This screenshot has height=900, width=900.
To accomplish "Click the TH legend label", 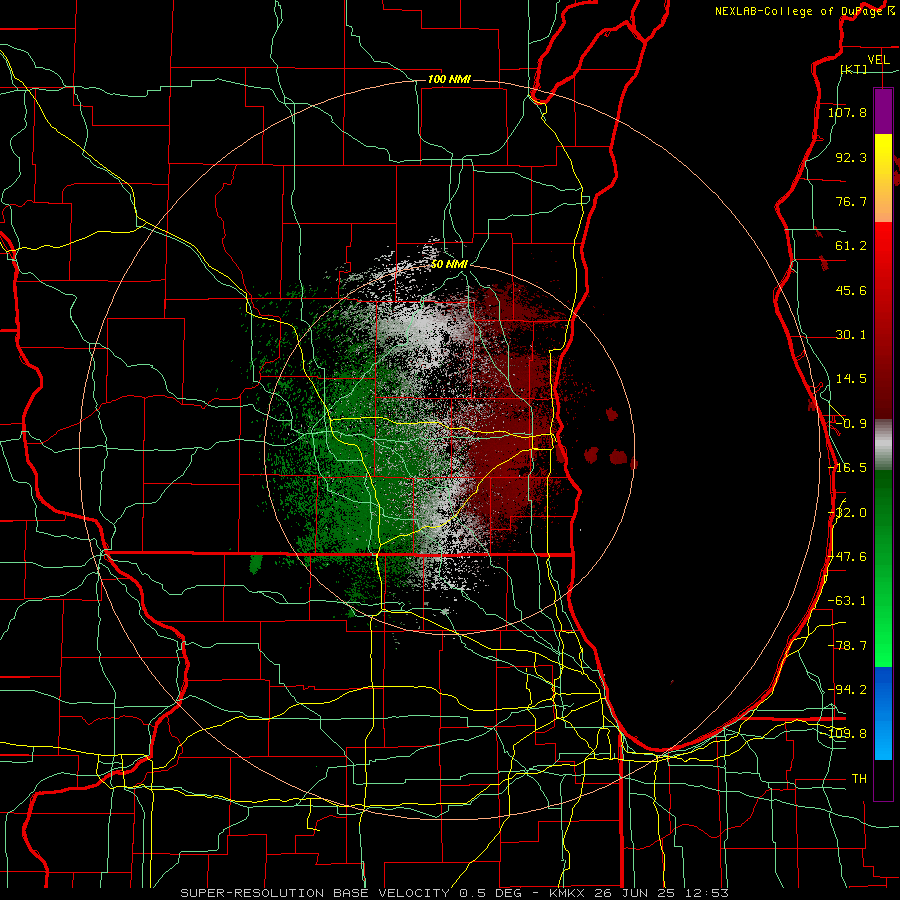I will (x=859, y=779).
